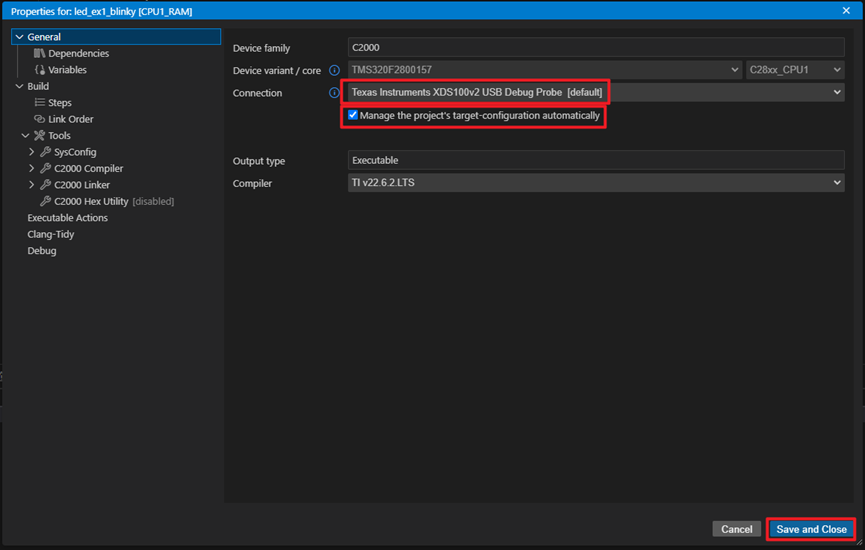Click the C2000 Hex Utility wrench icon
Screen dimensions: 865x550
pyautogui.click(x=45, y=201)
